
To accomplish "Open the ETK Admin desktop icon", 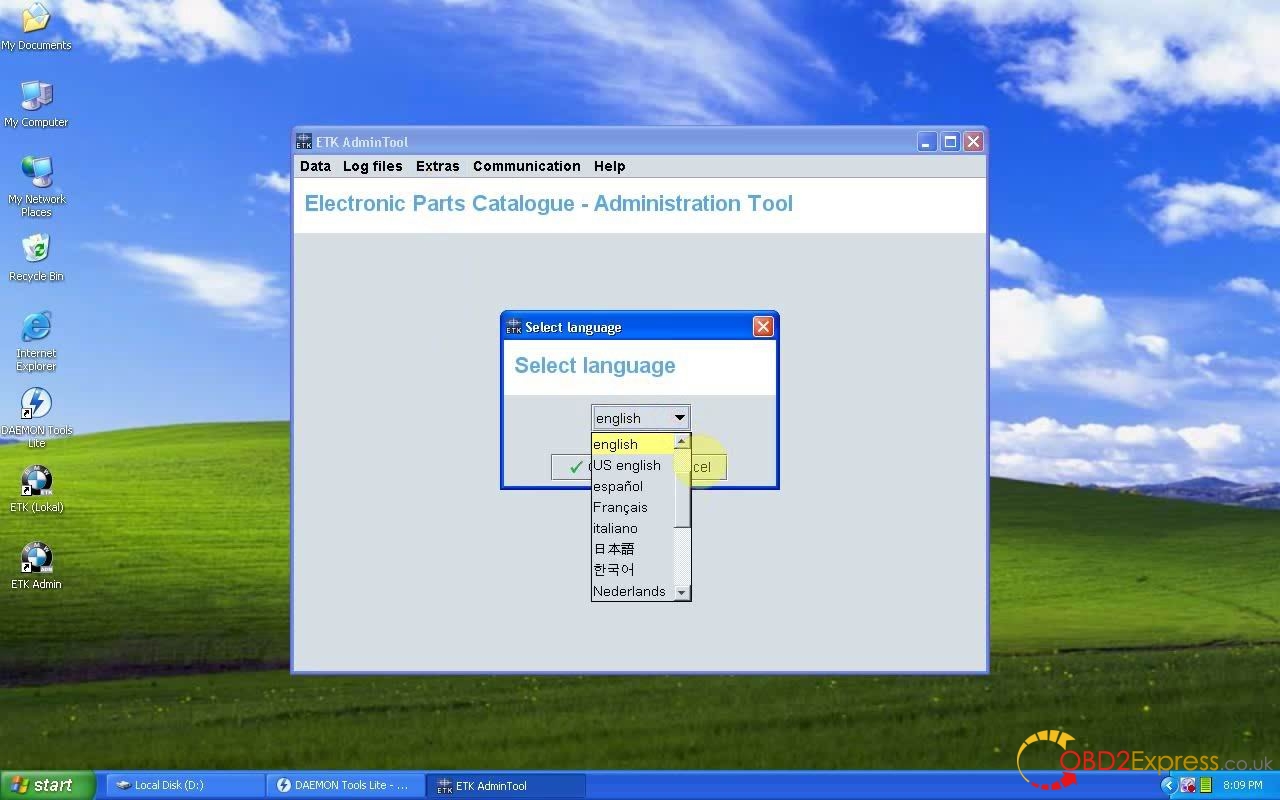I will pyautogui.click(x=36, y=559).
